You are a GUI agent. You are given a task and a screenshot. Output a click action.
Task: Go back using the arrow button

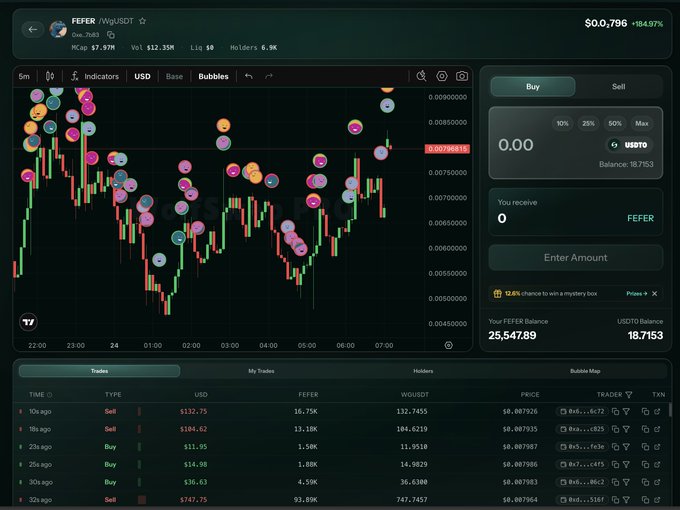click(x=33, y=29)
